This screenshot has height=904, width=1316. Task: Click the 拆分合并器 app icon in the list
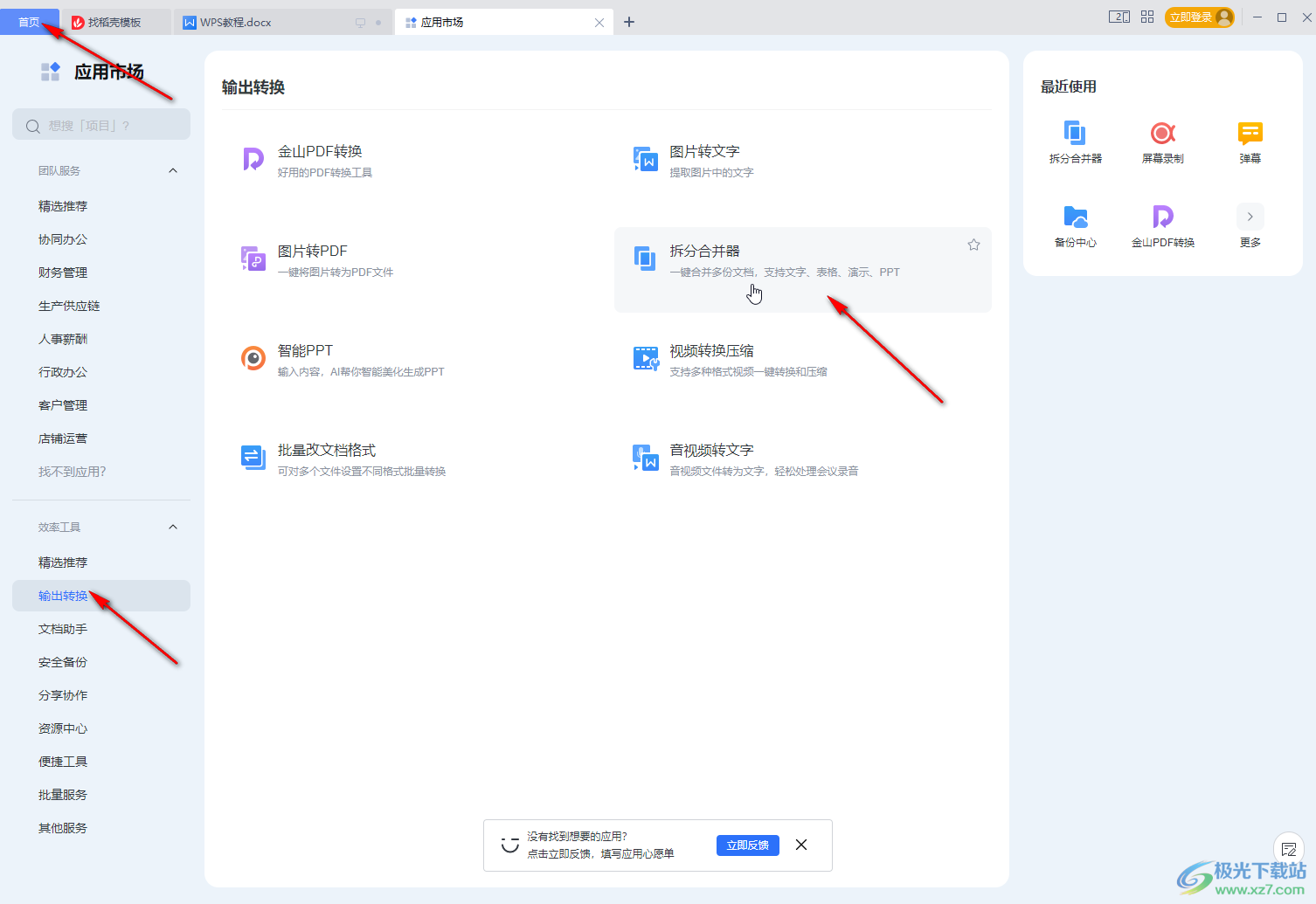(645, 259)
